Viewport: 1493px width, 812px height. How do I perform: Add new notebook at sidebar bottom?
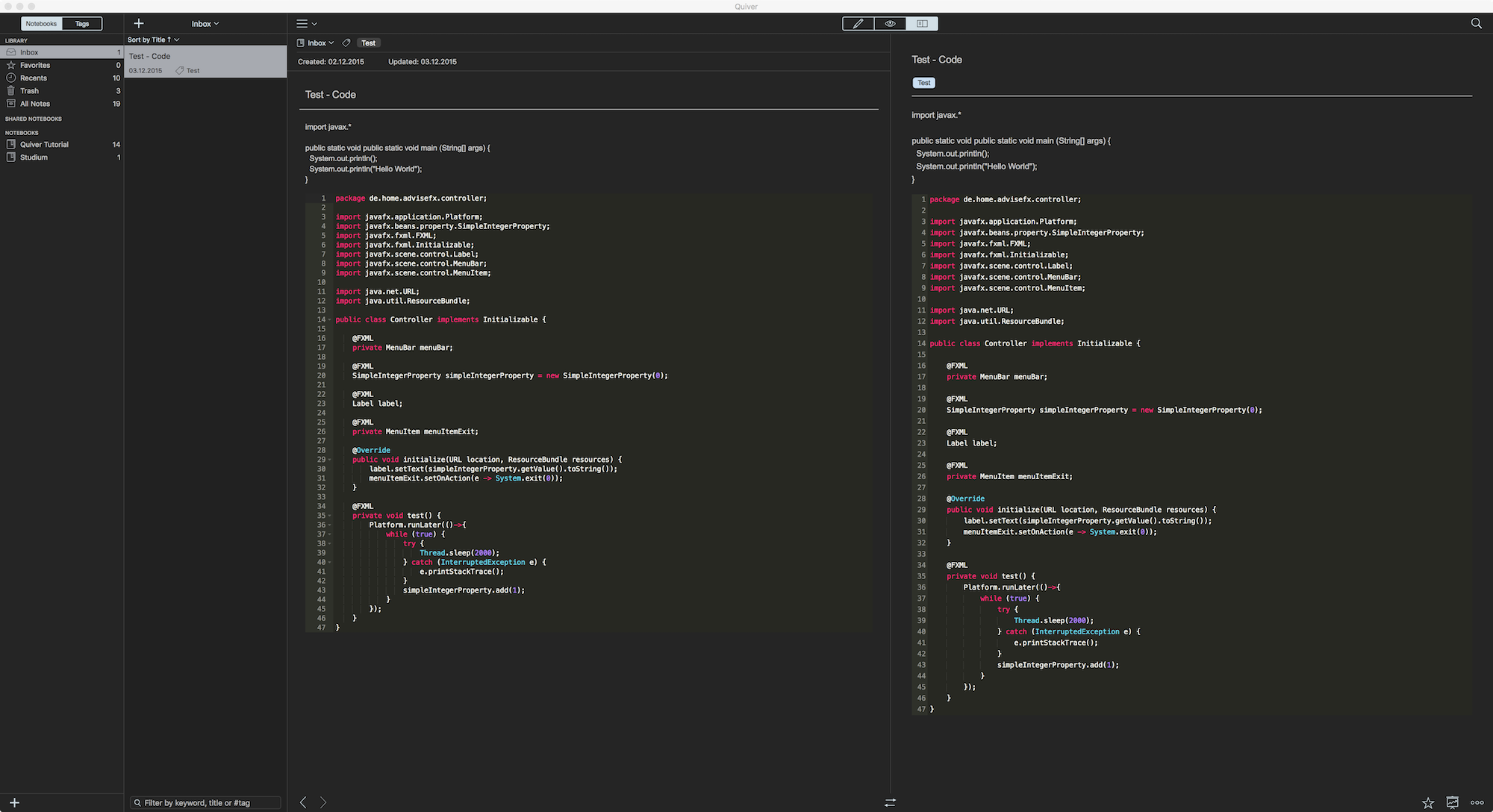point(14,803)
